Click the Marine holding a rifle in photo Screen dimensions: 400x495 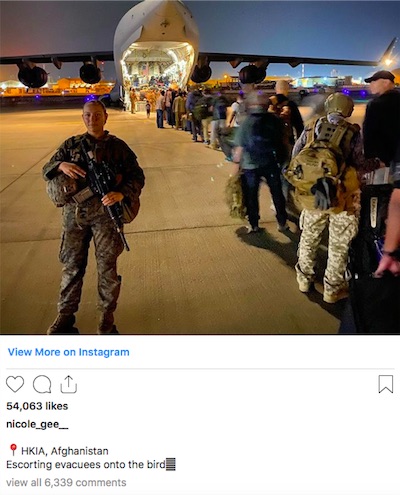[x=92, y=217]
